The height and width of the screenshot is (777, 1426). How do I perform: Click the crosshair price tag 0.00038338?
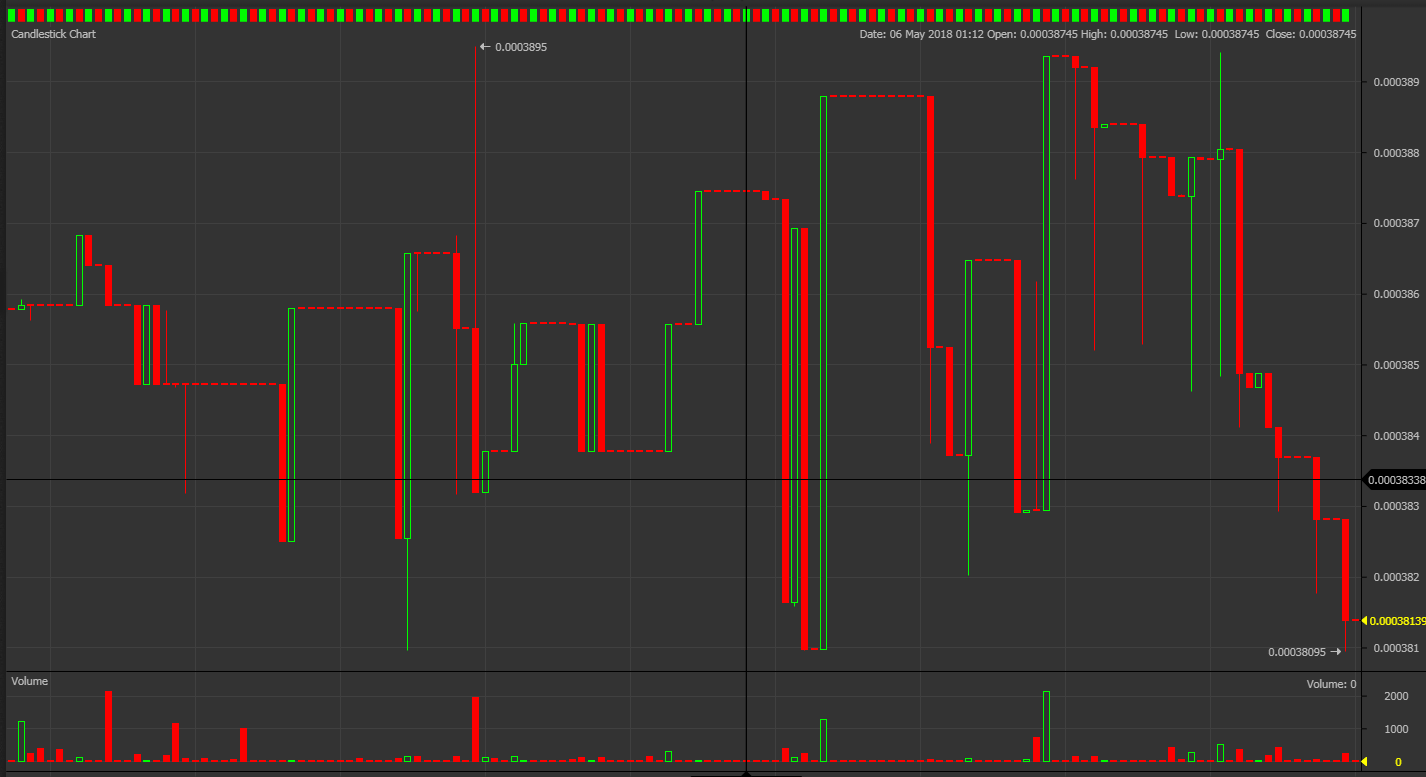(1396, 480)
